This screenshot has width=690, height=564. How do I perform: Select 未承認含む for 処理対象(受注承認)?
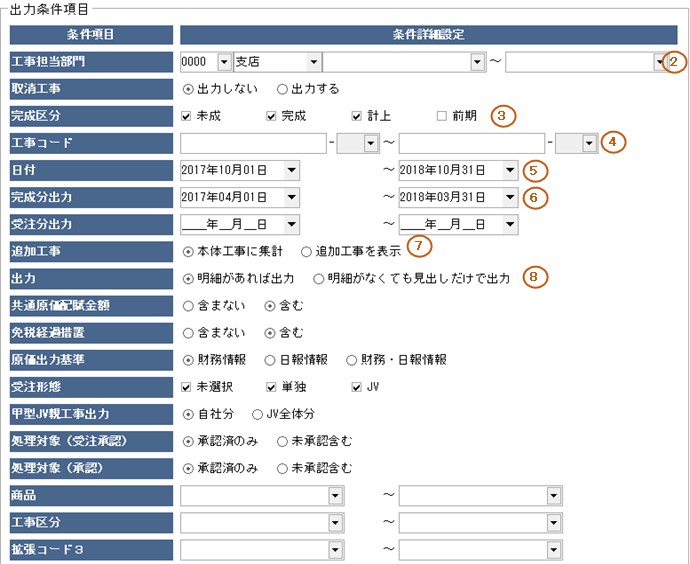click(283, 440)
